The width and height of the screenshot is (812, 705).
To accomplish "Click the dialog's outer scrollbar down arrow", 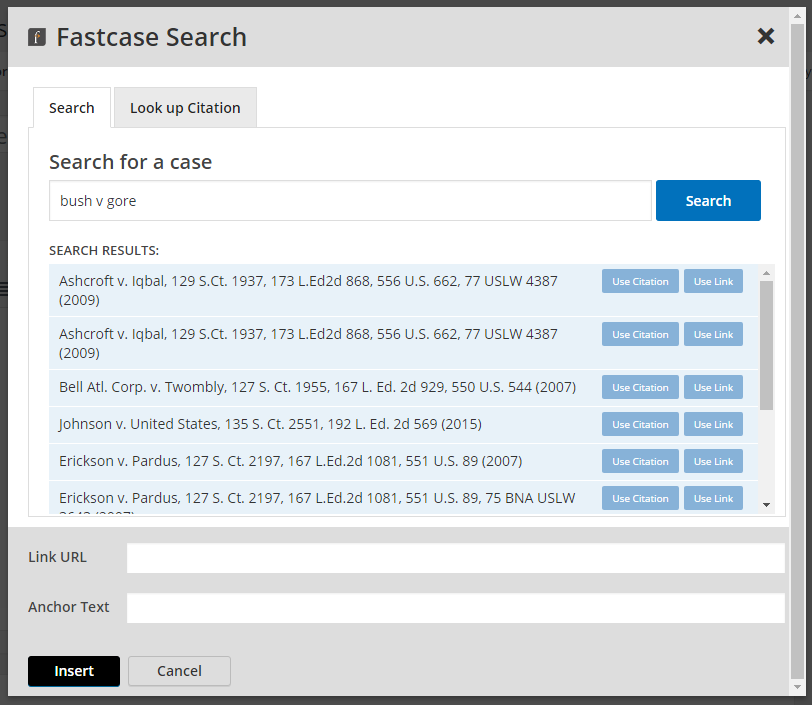I will 798,687.
